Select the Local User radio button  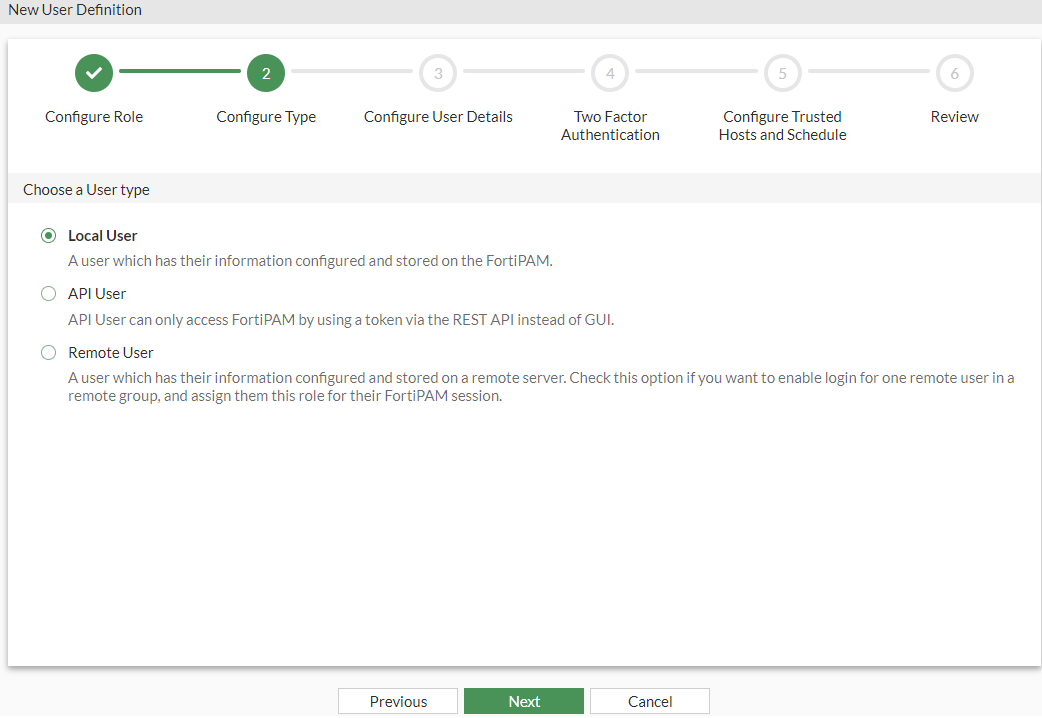[48, 235]
